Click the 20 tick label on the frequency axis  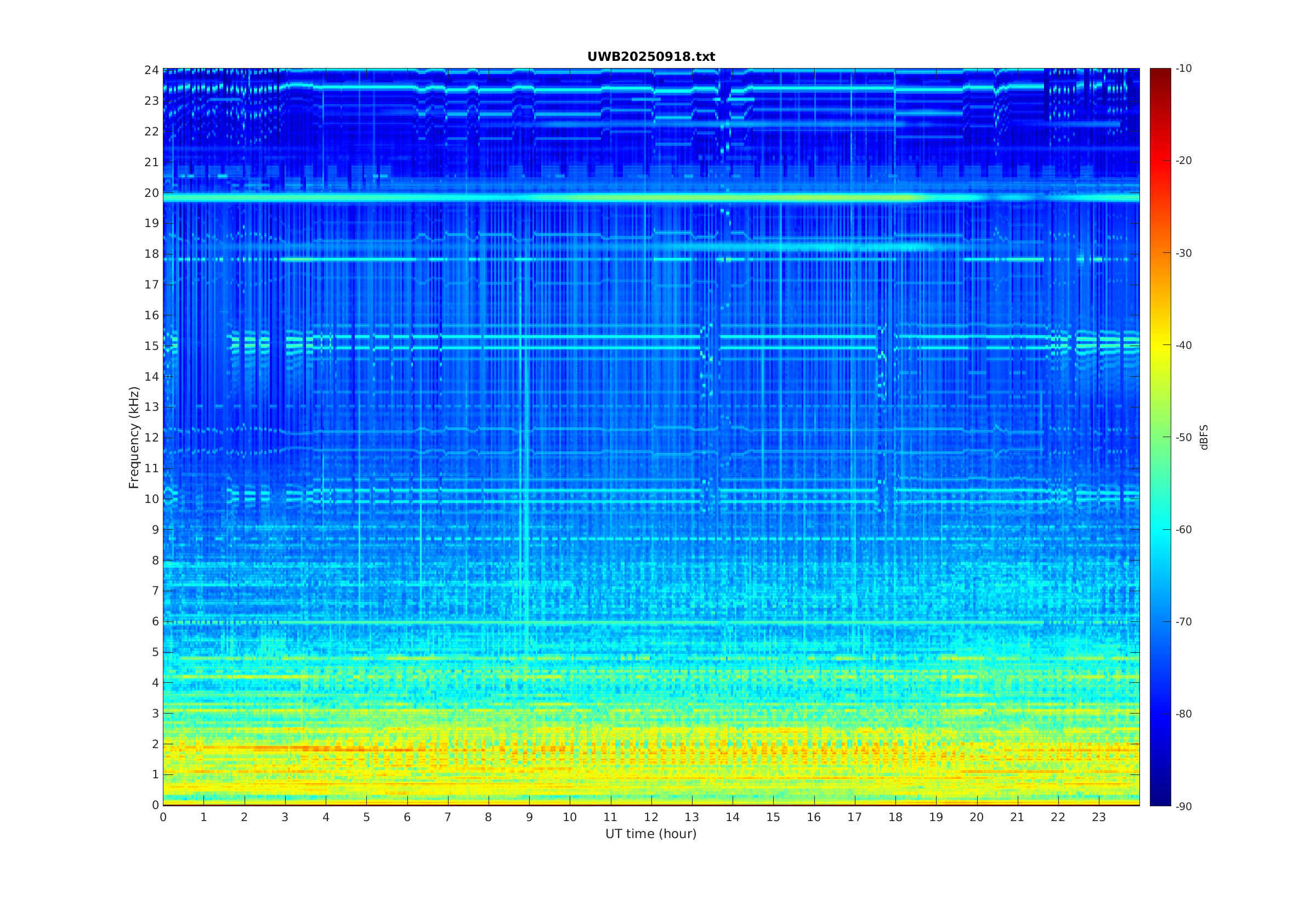(x=151, y=193)
